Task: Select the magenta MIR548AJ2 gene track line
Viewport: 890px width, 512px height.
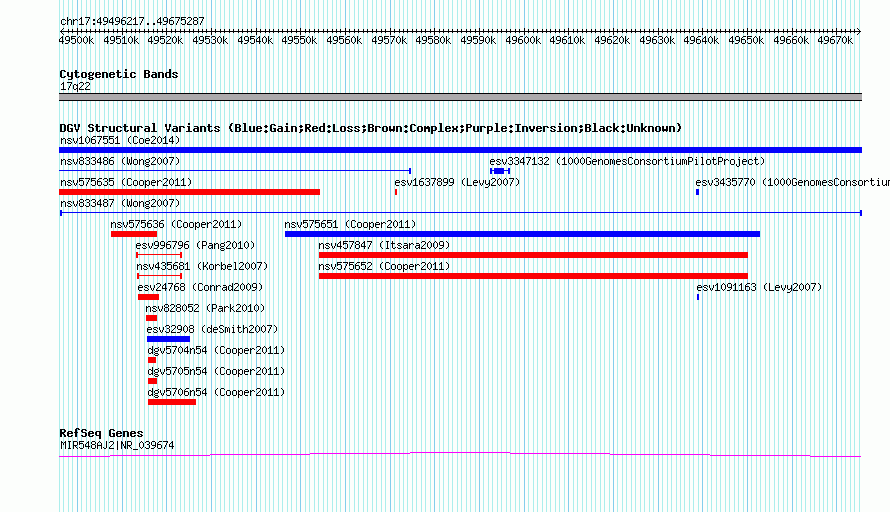Action: click(460, 455)
